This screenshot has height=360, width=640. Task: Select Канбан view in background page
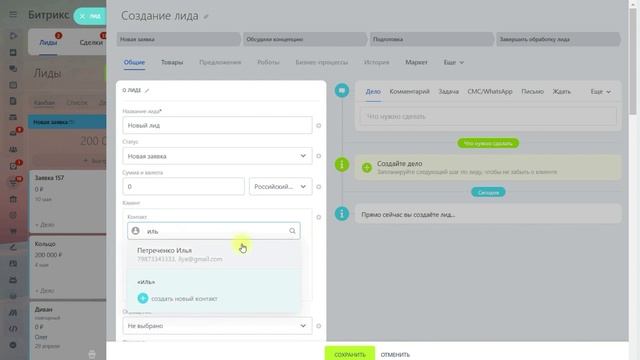pos(44,103)
